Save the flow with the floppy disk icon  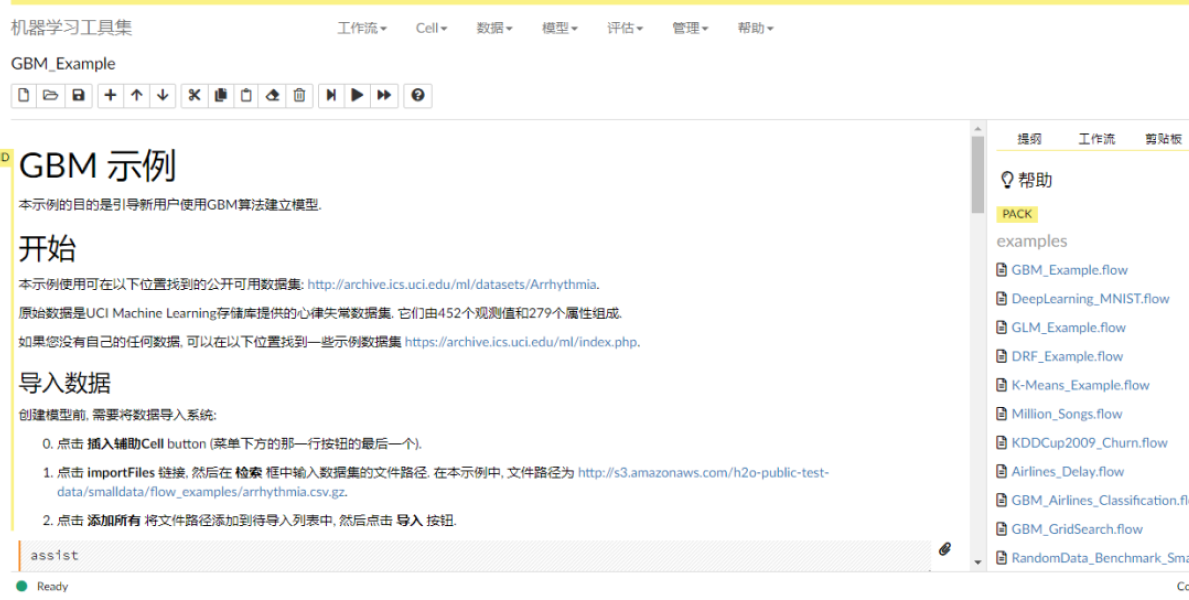[77, 96]
